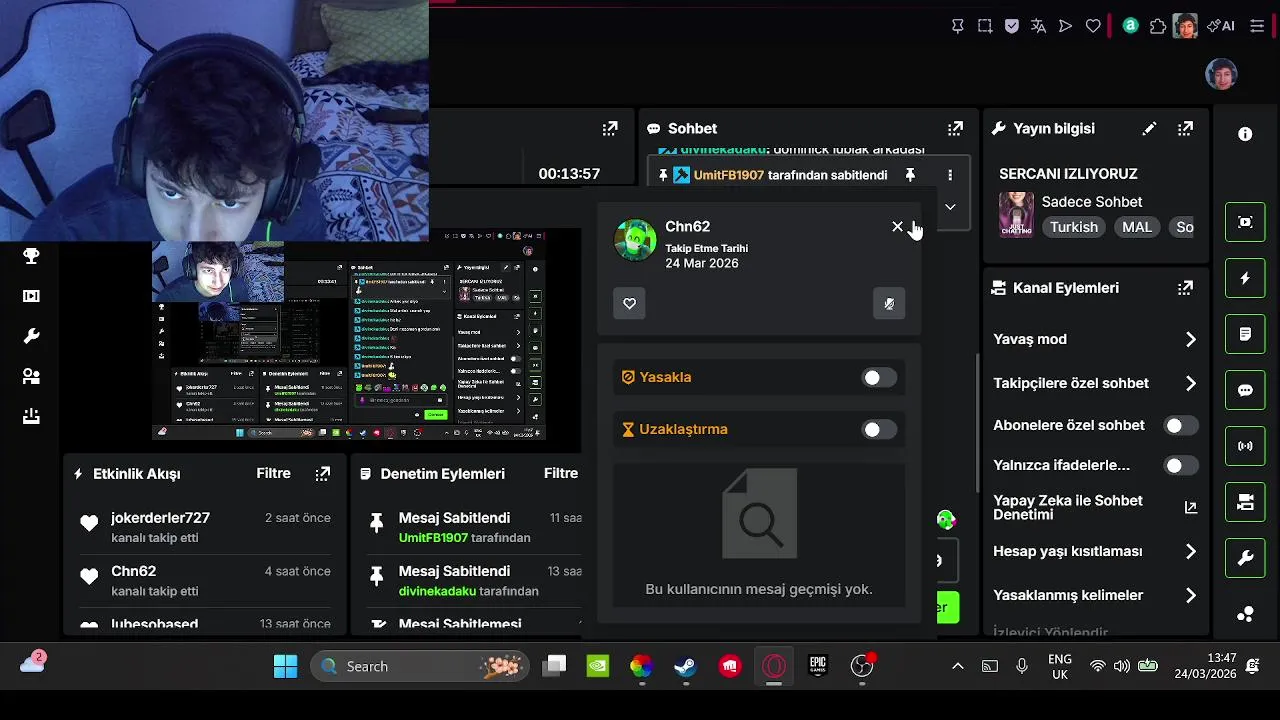The image size is (1280, 720).
Task: Click UmitFB1907 in Denetim Eylemleri list
Action: click(x=433, y=538)
